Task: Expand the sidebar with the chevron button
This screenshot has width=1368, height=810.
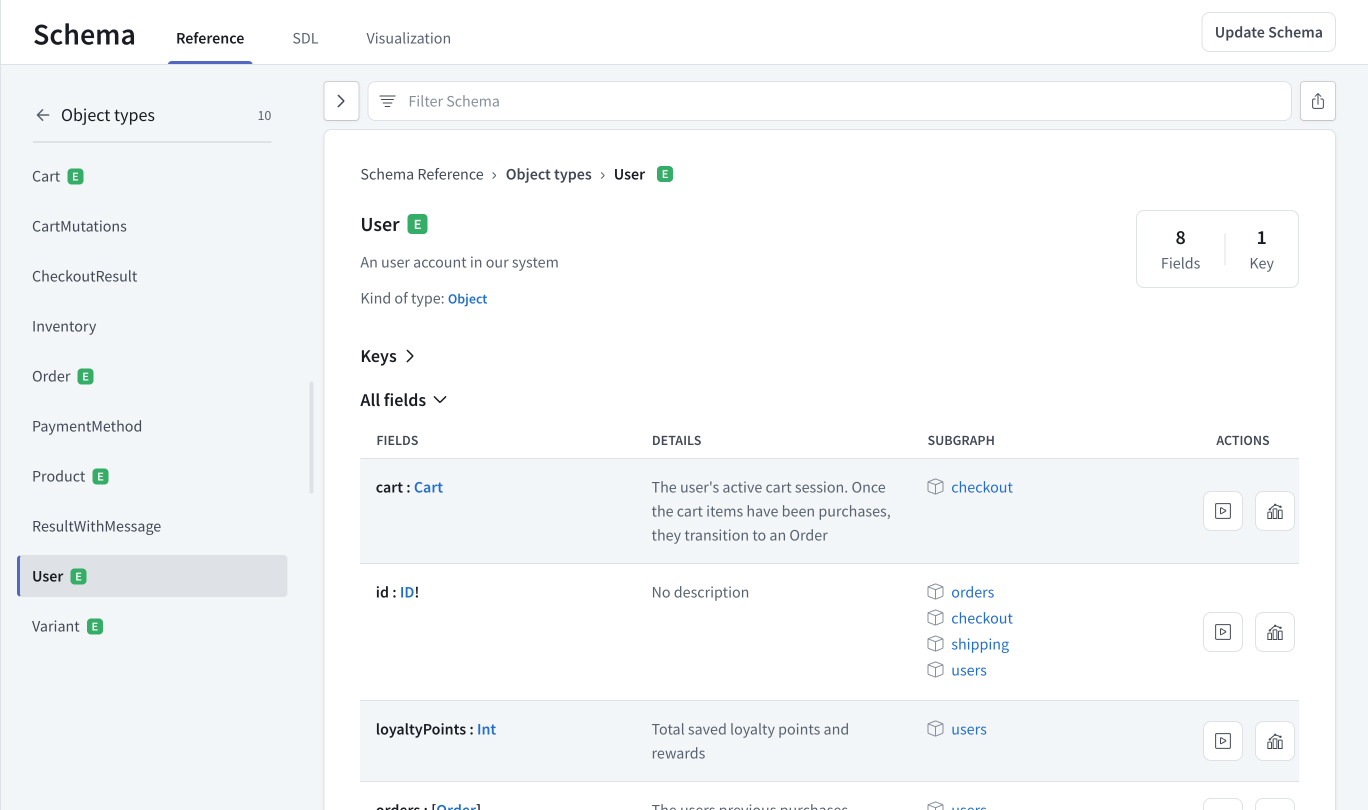Action: (341, 101)
